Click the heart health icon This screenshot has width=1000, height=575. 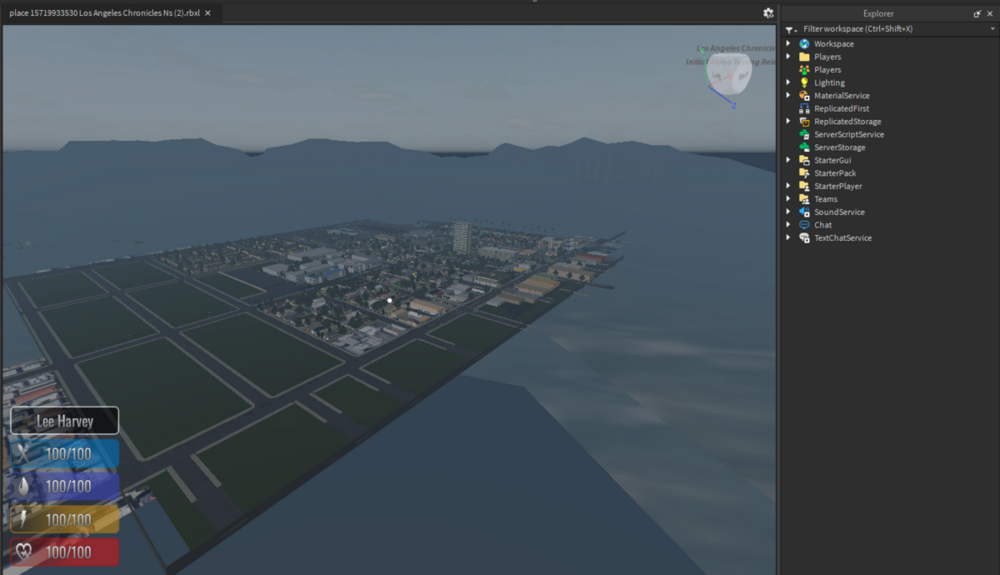point(24,551)
